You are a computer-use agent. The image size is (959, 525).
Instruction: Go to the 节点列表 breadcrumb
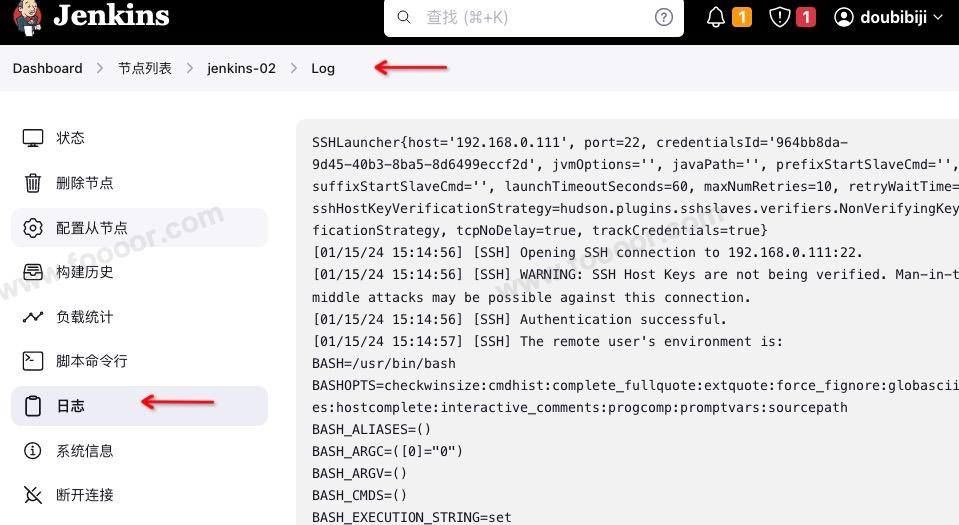pyautogui.click(x=145, y=68)
